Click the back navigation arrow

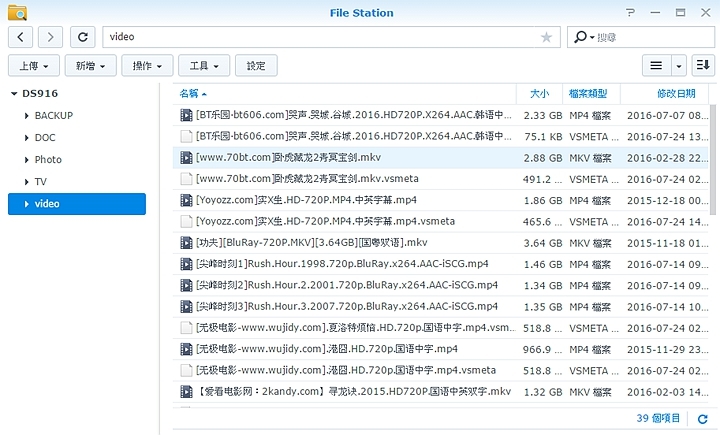point(22,37)
